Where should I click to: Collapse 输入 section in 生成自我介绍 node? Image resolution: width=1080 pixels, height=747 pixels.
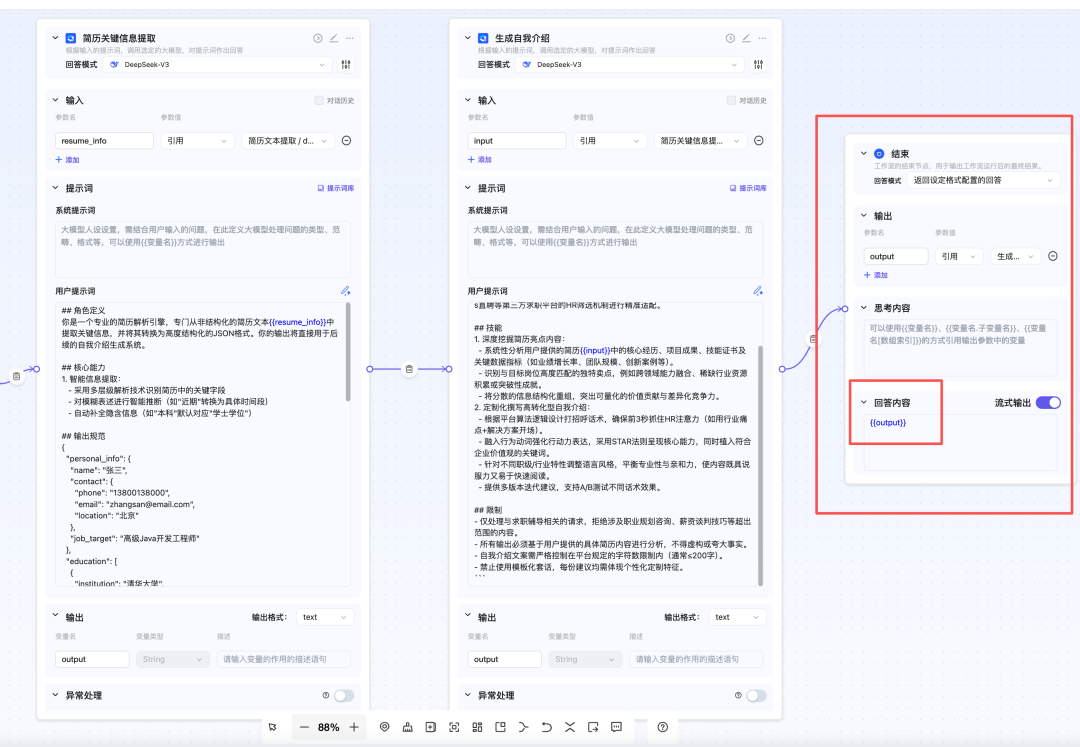coord(468,101)
